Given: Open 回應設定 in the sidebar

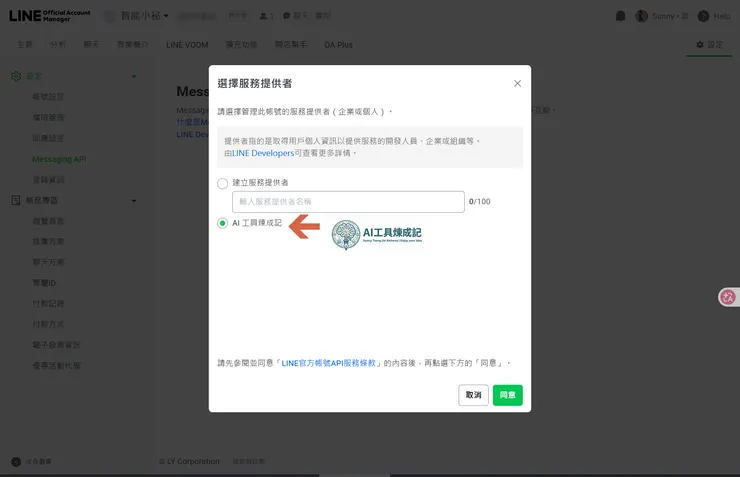Looking at the screenshot, I should tap(48, 138).
